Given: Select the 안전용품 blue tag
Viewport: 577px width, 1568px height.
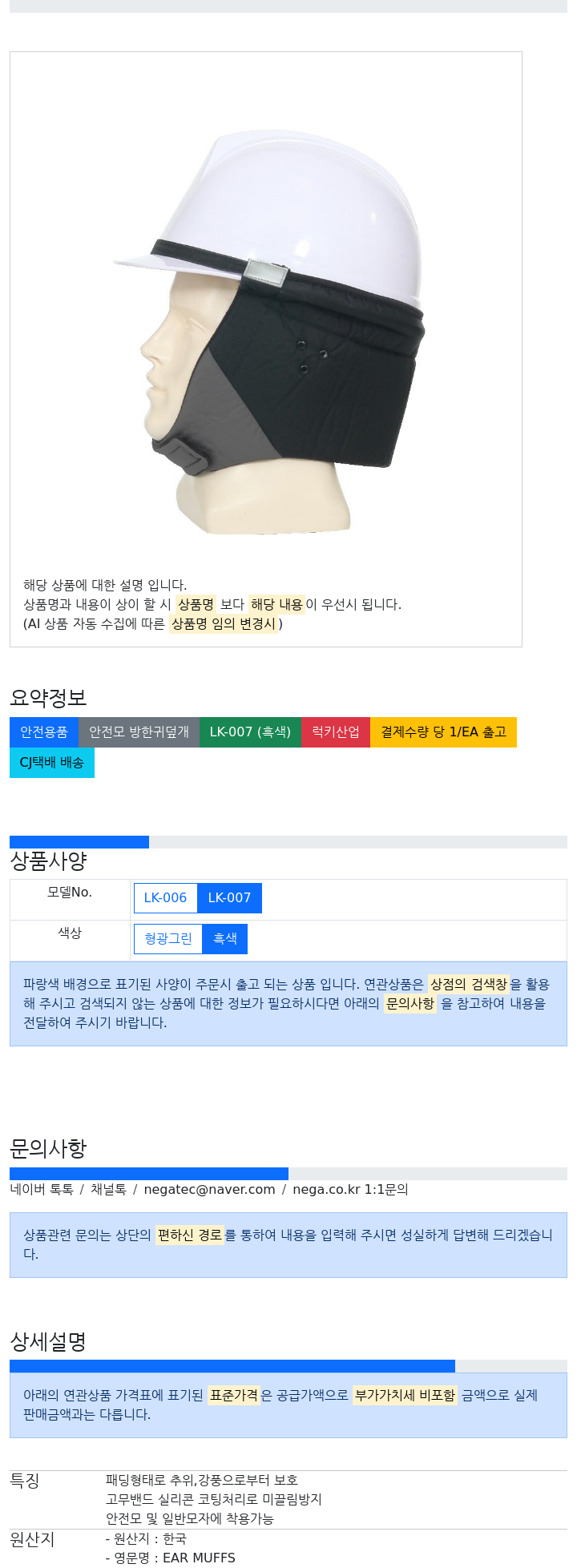Looking at the screenshot, I should [44, 732].
